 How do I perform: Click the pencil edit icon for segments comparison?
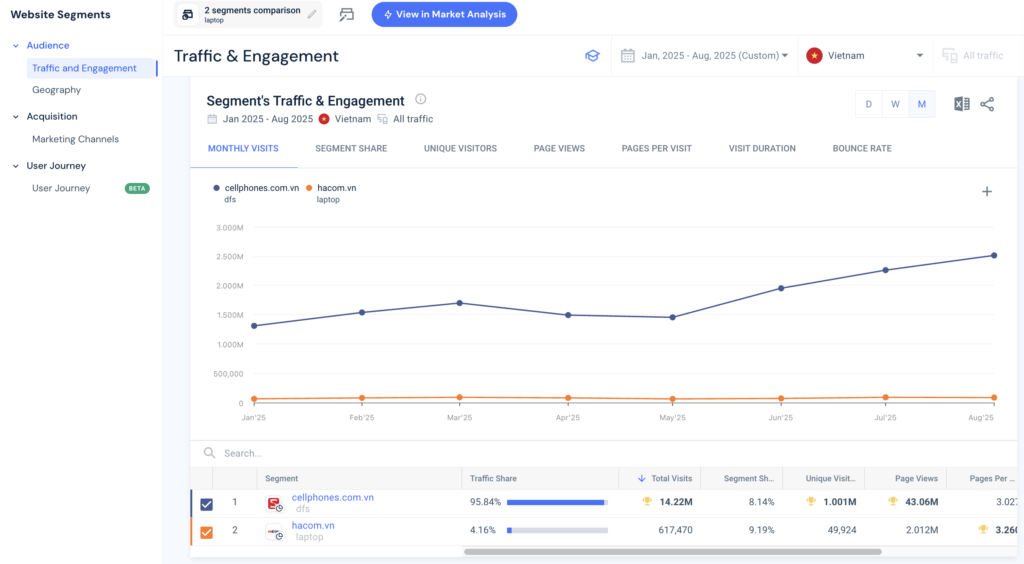[312, 15]
